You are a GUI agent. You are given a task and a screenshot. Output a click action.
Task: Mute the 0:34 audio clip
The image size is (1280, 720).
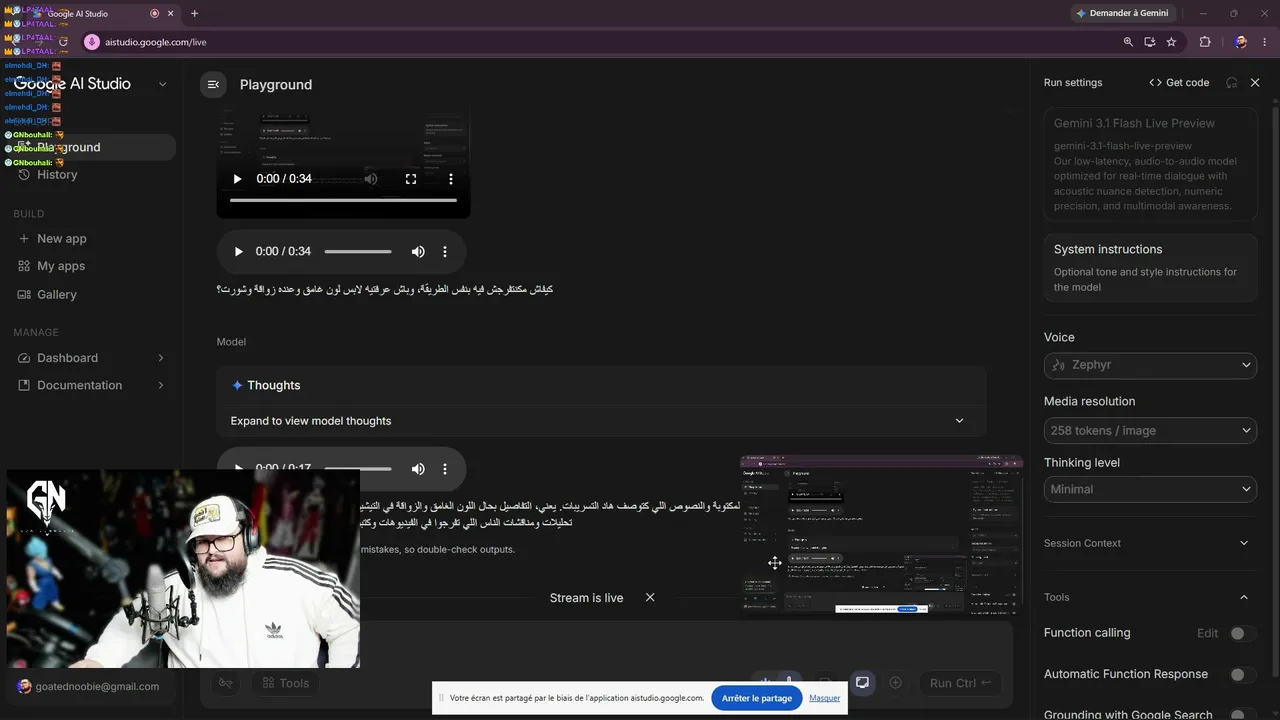tap(418, 252)
